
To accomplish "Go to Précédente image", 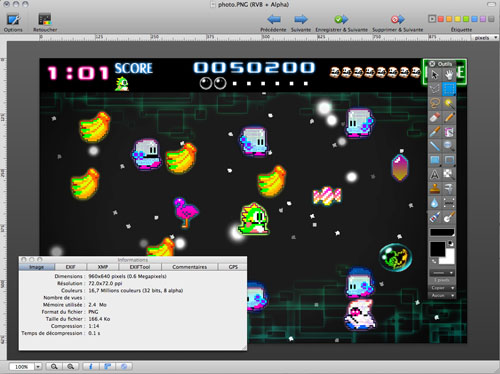I will (x=273, y=23).
